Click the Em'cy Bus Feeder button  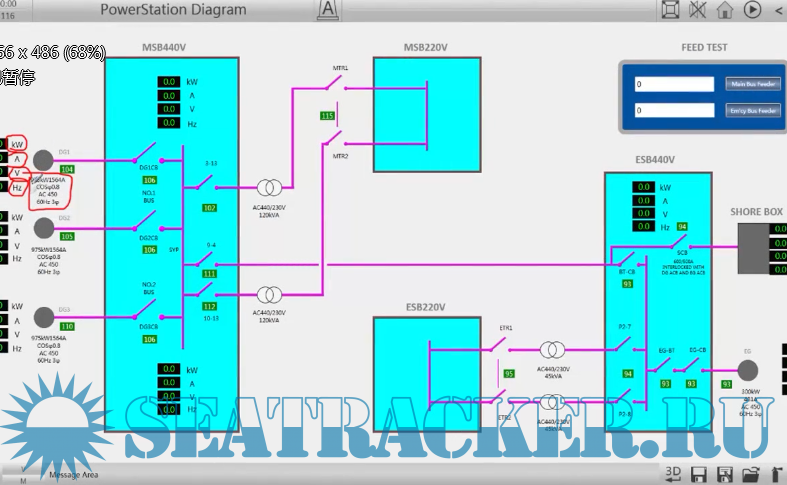pyautogui.click(x=752, y=111)
